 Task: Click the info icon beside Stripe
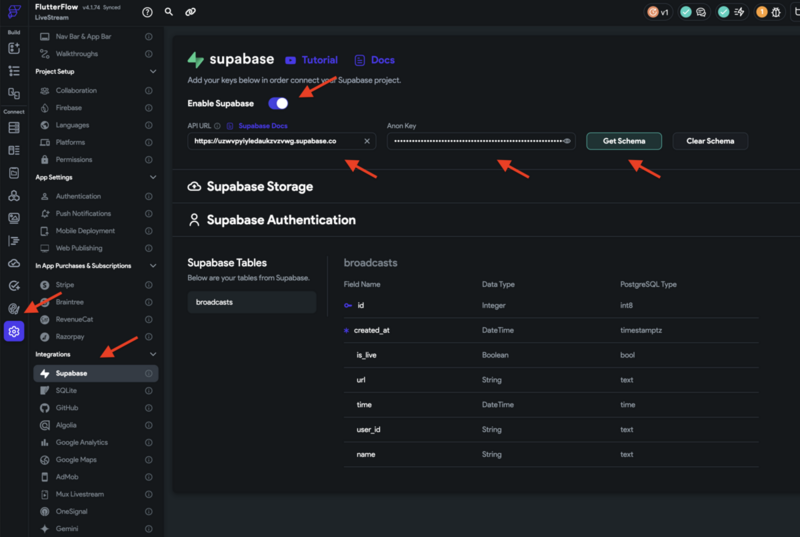coord(148,285)
